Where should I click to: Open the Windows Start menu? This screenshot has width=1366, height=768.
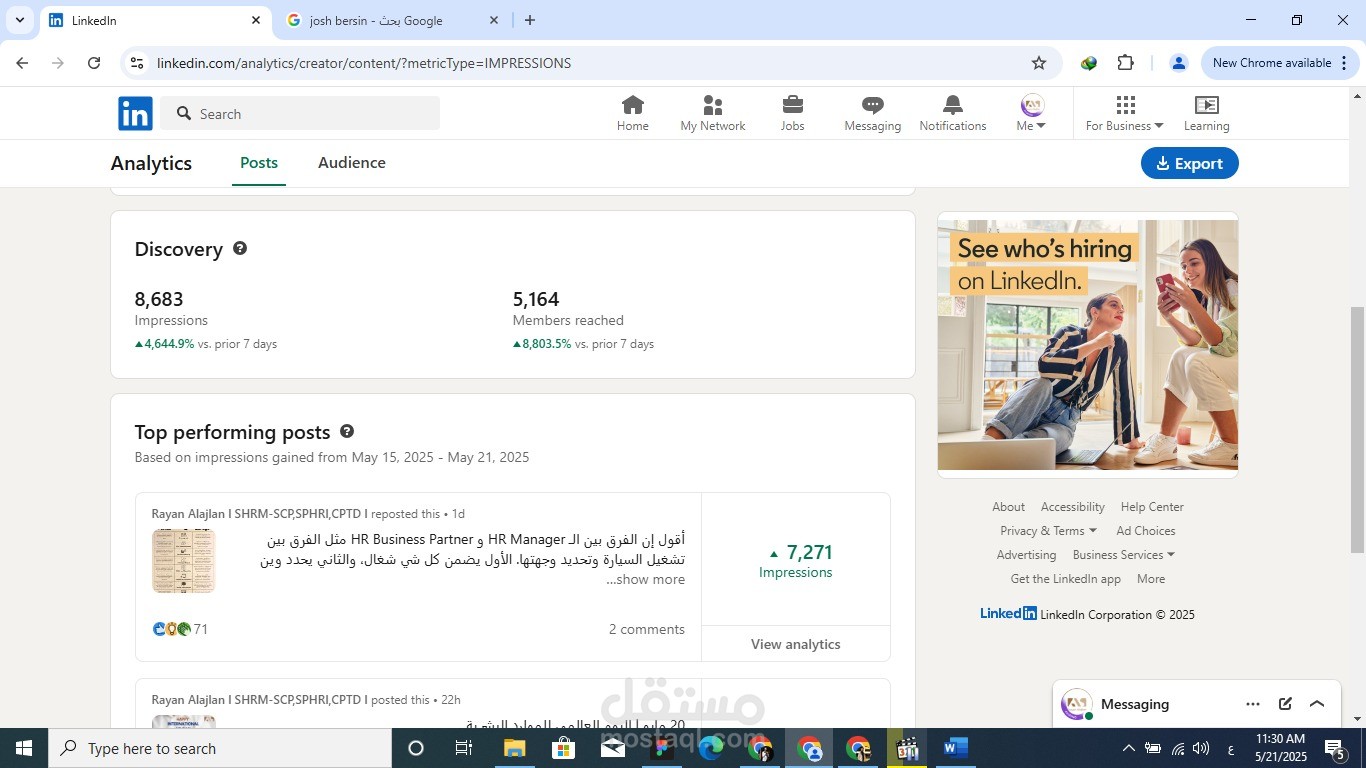tap(24, 748)
